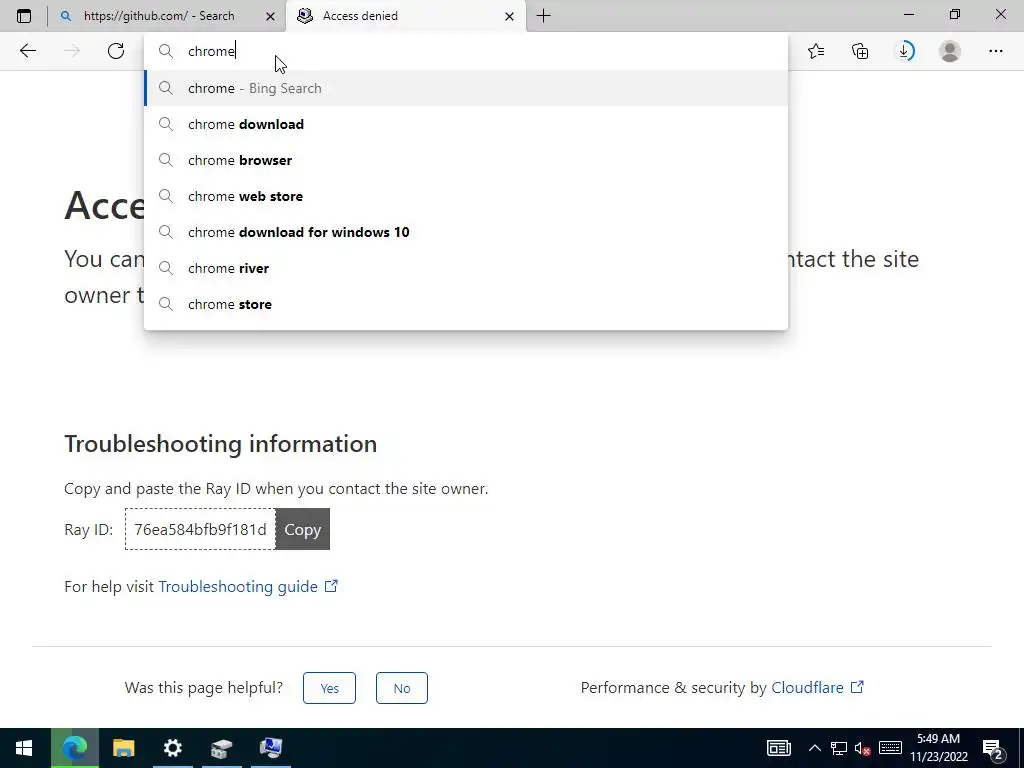
Task: Open the Windows Start menu
Action: tap(24, 748)
